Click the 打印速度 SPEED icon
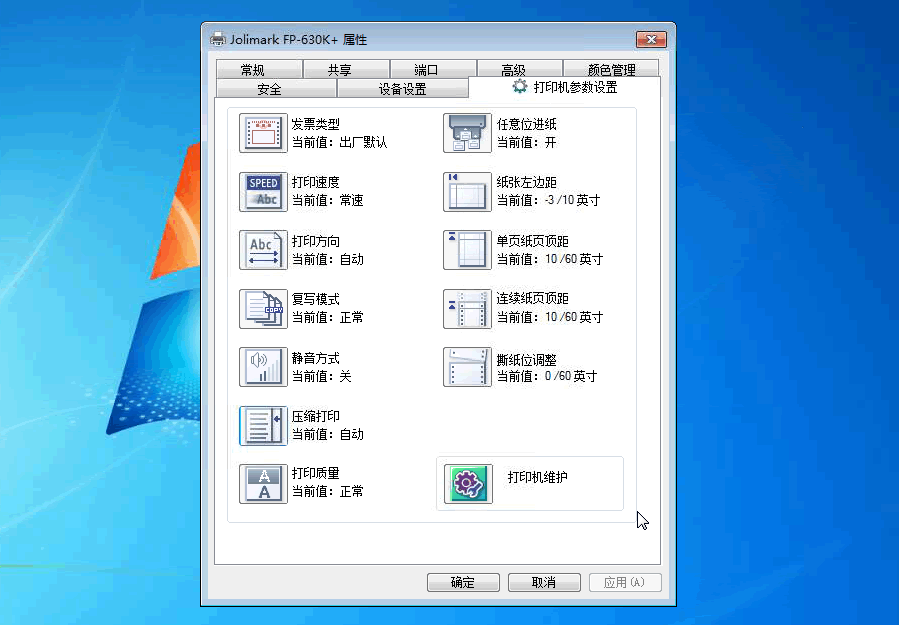Viewport: 899px width, 625px height. coord(263,192)
